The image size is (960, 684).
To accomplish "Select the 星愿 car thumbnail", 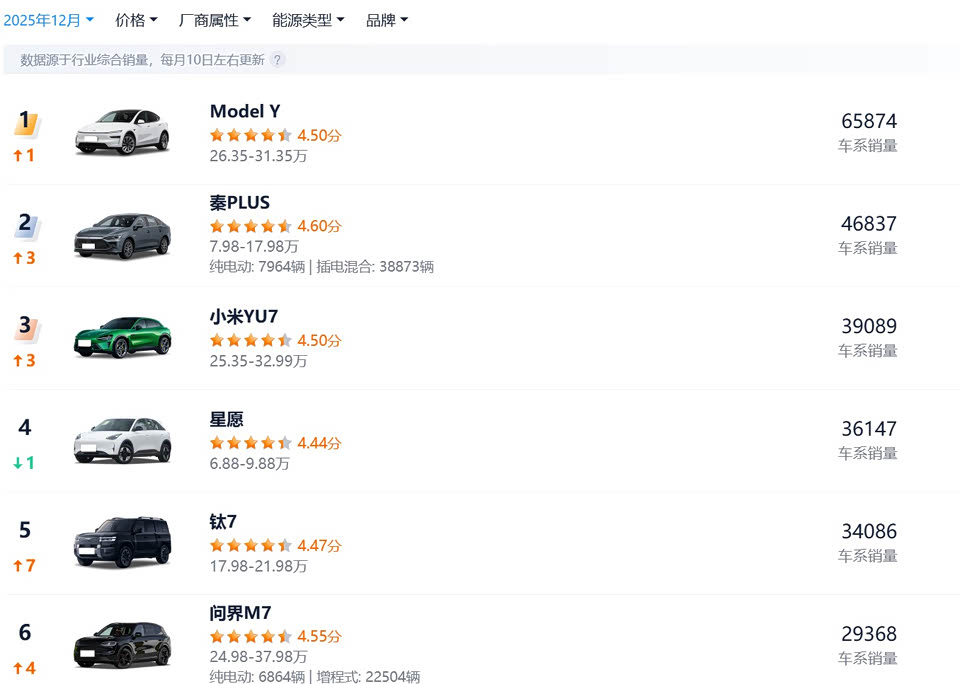I will (123, 440).
